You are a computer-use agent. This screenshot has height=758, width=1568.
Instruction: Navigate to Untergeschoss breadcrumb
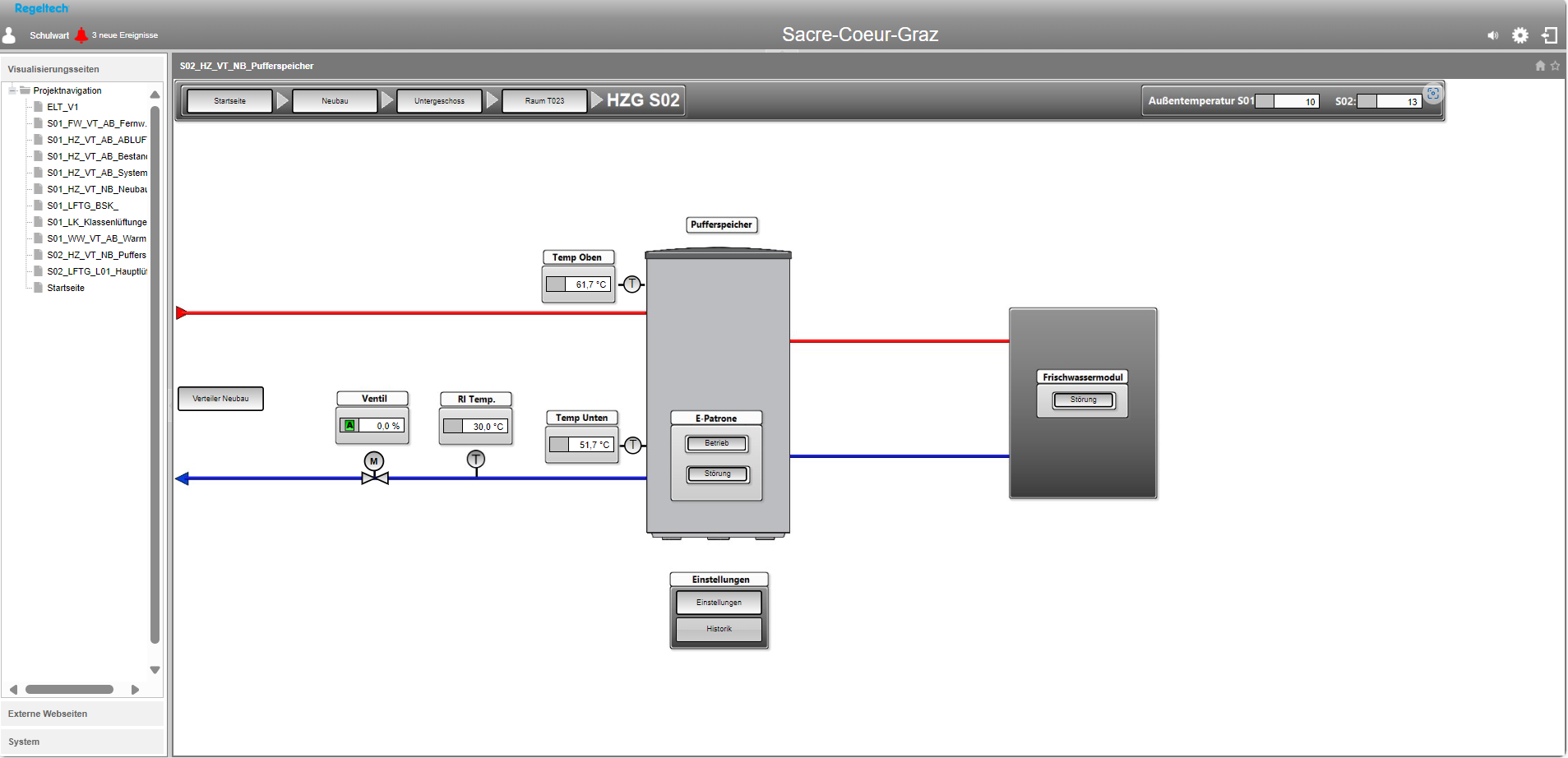pyautogui.click(x=439, y=101)
